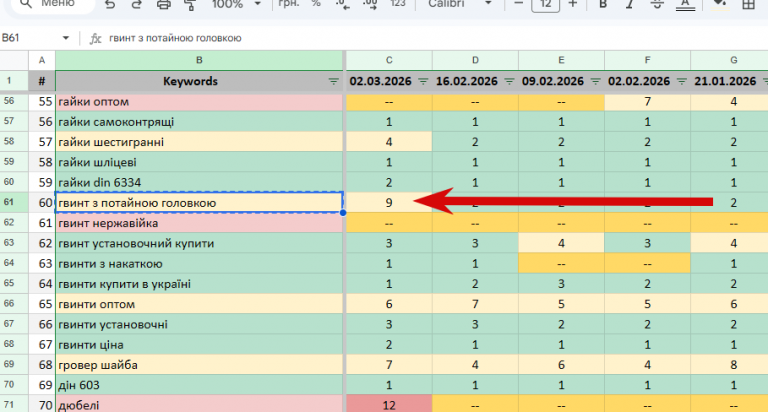Image resolution: width=768 pixels, height=412 pixels.
Task: Select cell гвинти ціна
Action: tap(199, 344)
